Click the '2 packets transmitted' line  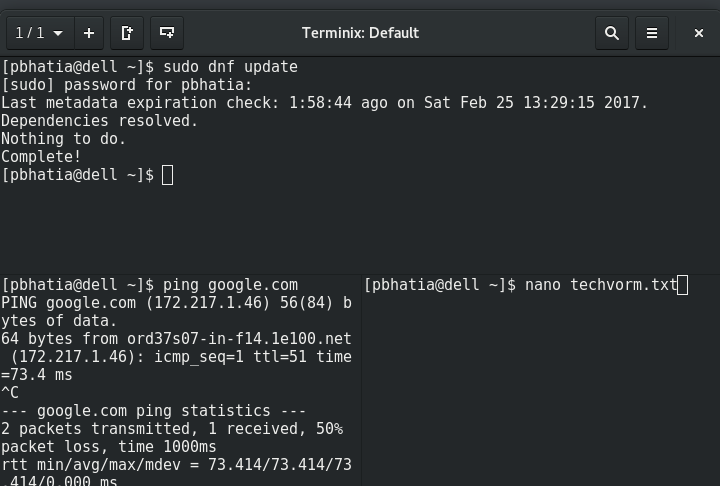pyautogui.click(x=172, y=429)
